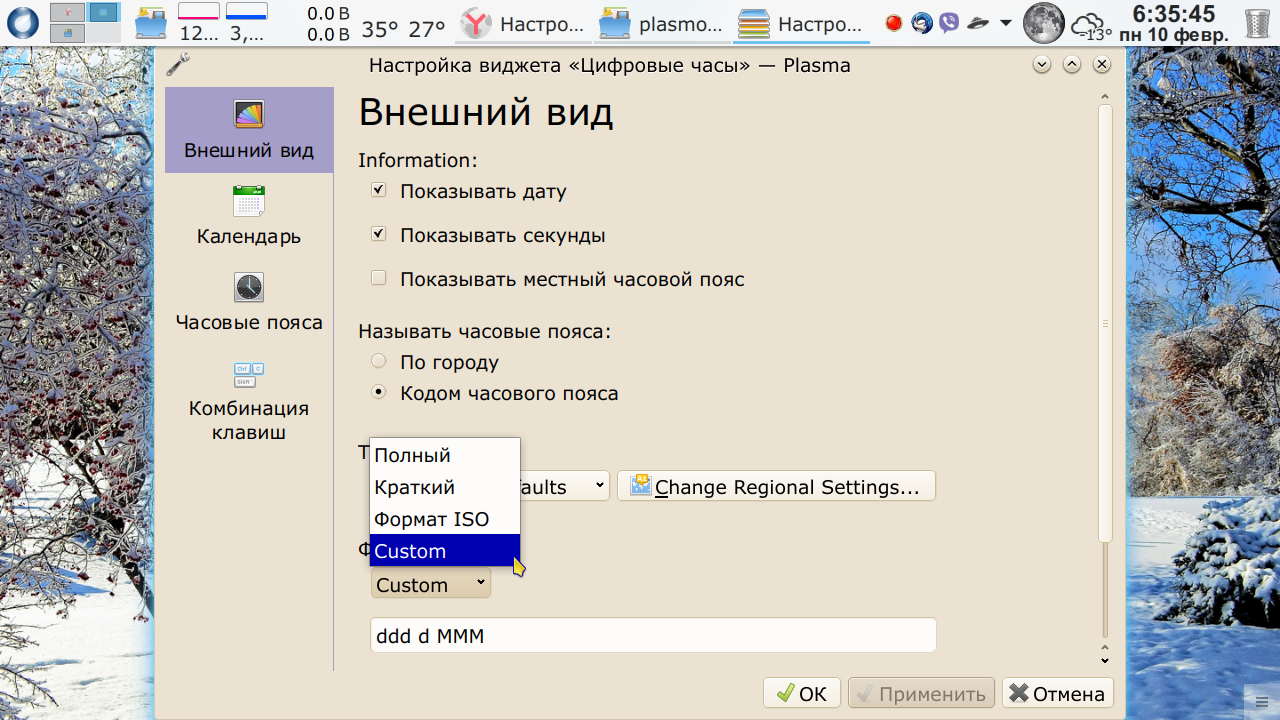Choose Custom from the date format list

[445, 551]
